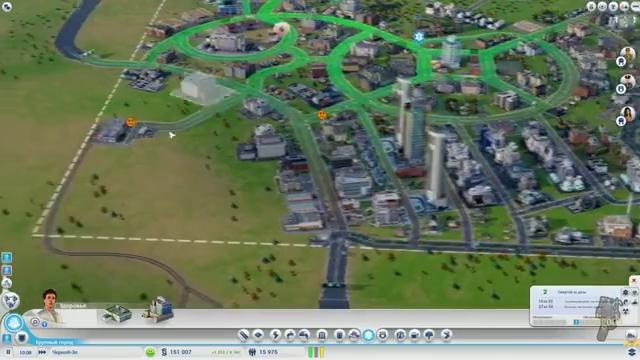This screenshot has width=640, height=360.
Task: Click top square icon on left edge
Action: [x=7, y=257]
